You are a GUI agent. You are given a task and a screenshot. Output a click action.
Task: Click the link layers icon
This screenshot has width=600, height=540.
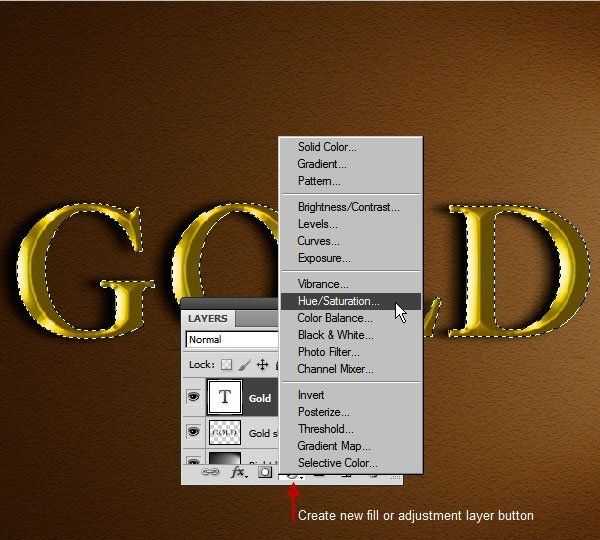tap(210, 473)
